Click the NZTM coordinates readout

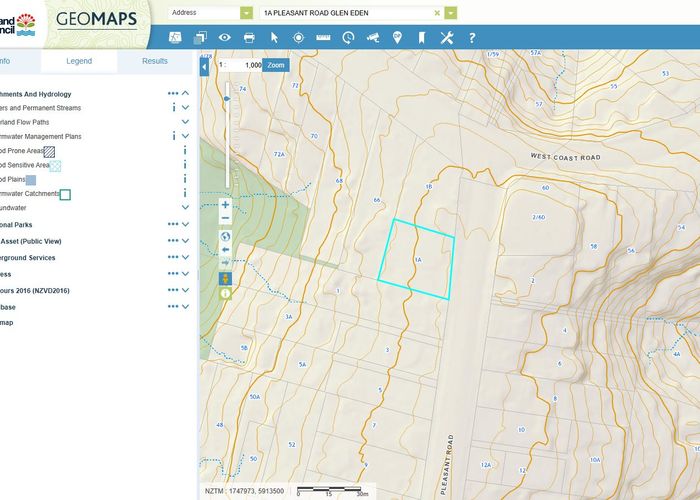pyautogui.click(x=244, y=491)
